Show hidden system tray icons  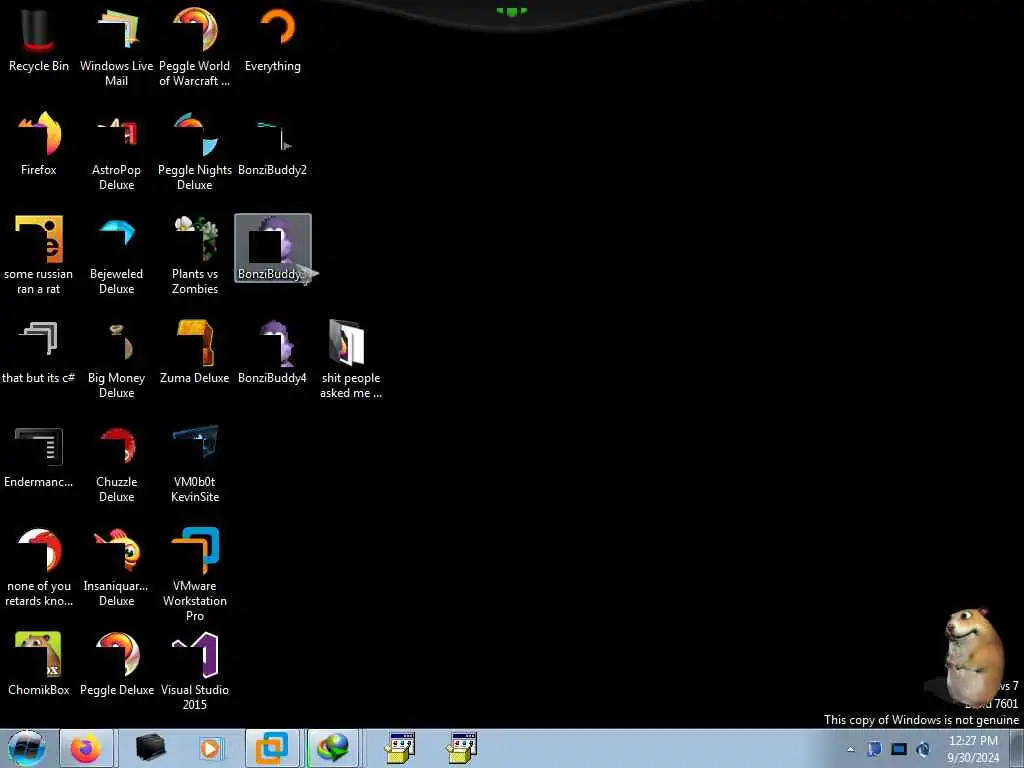click(x=850, y=749)
